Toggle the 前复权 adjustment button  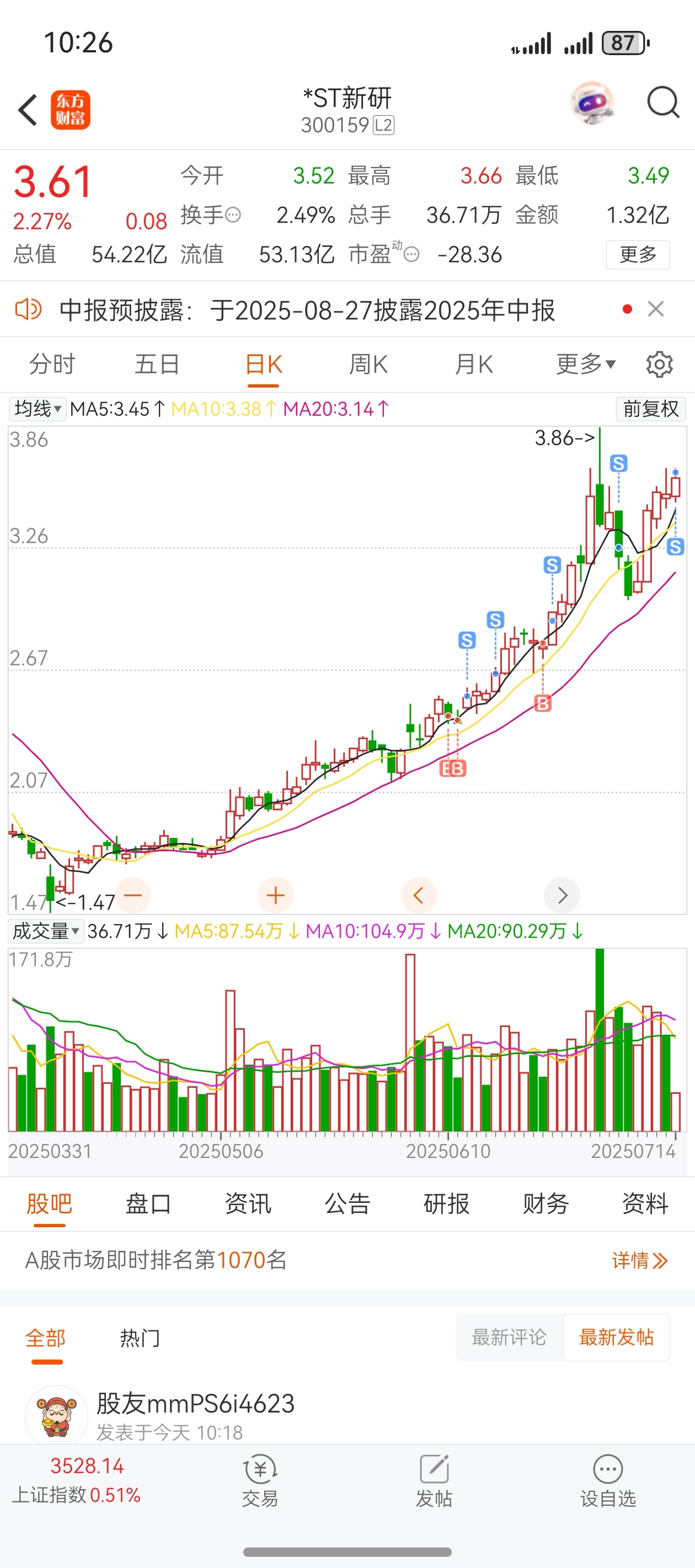click(x=650, y=409)
